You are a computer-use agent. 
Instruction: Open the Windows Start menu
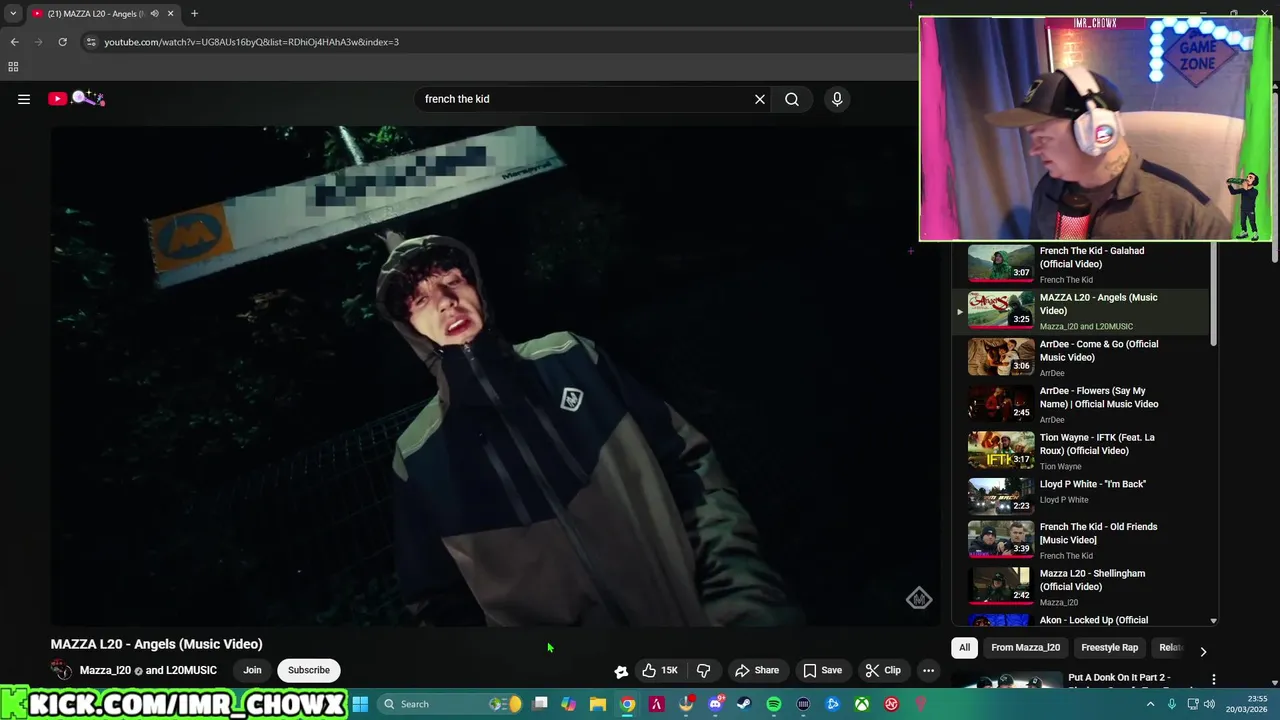[360, 704]
